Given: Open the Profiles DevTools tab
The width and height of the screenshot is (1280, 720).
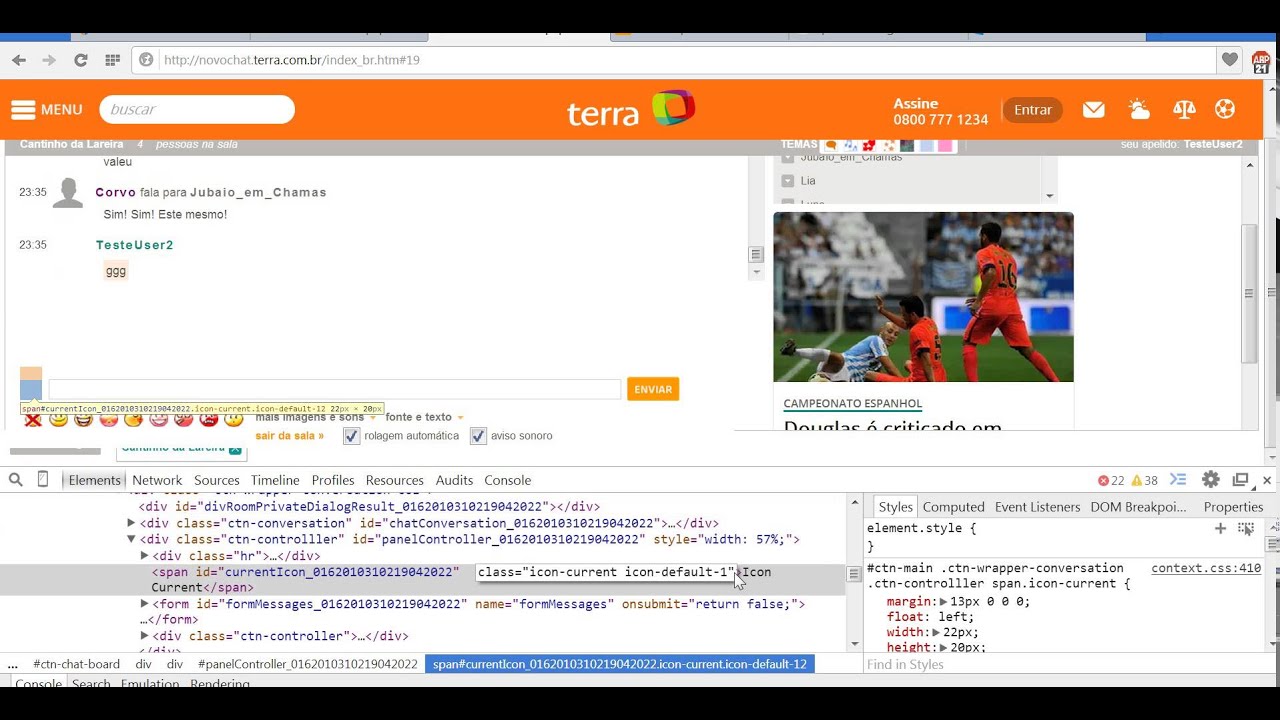Looking at the screenshot, I should [x=333, y=480].
